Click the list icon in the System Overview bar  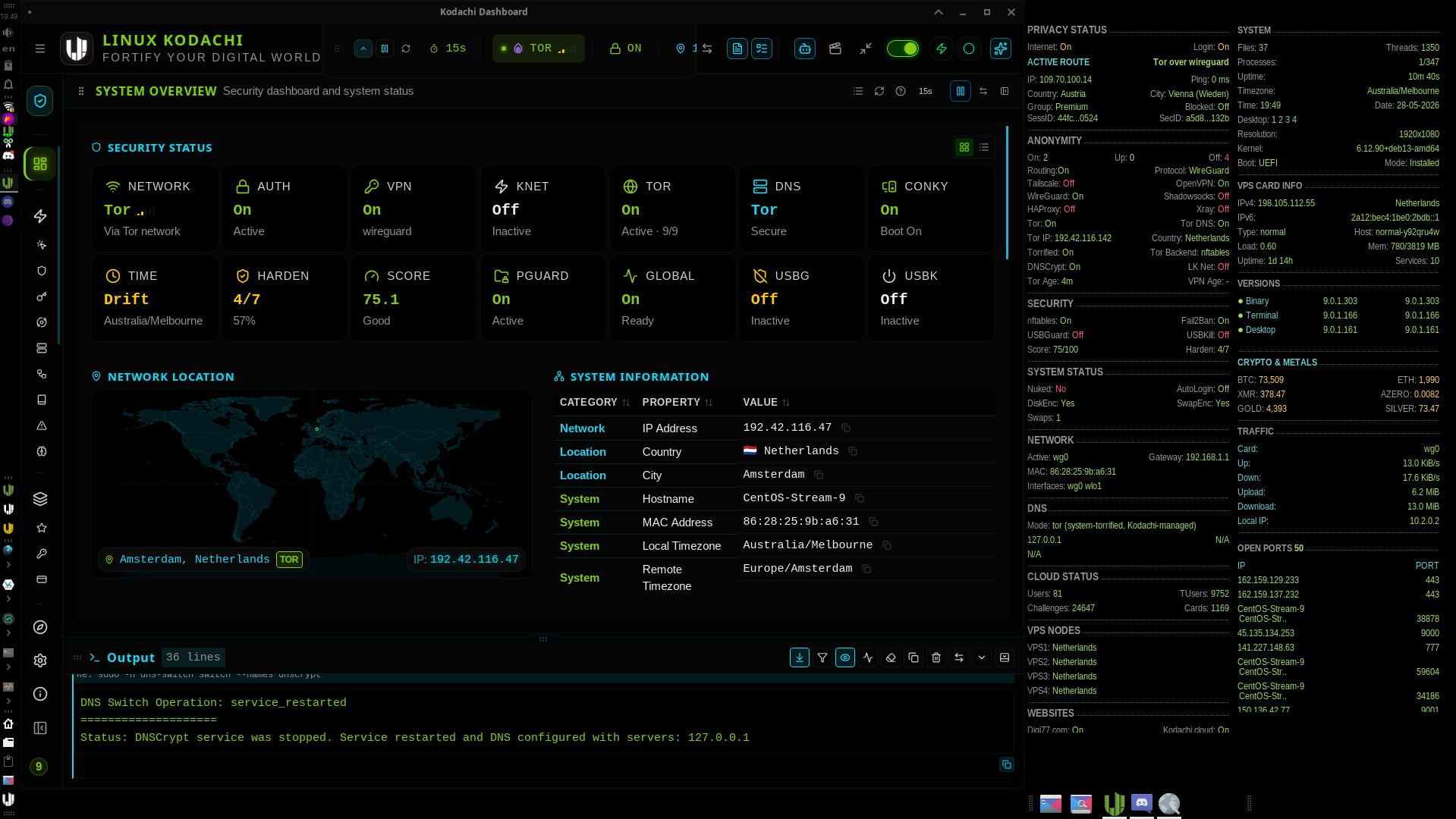click(858, 91)
